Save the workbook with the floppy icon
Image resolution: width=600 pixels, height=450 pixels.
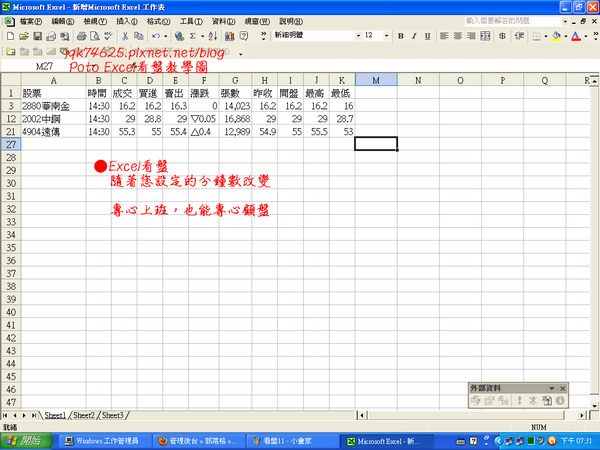(x=38, y=36)
